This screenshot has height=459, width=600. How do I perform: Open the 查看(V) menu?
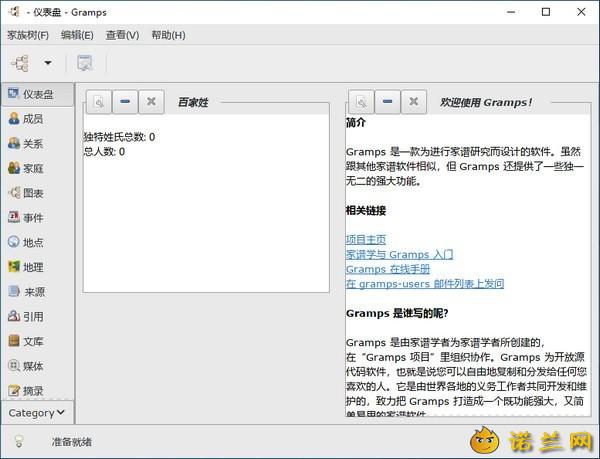[122, 35]
